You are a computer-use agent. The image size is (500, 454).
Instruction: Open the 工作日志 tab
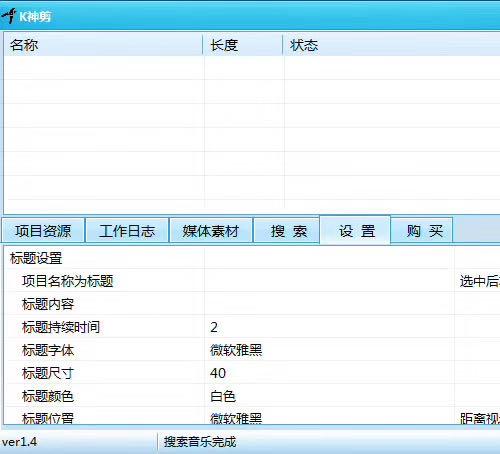coord(127,231)
